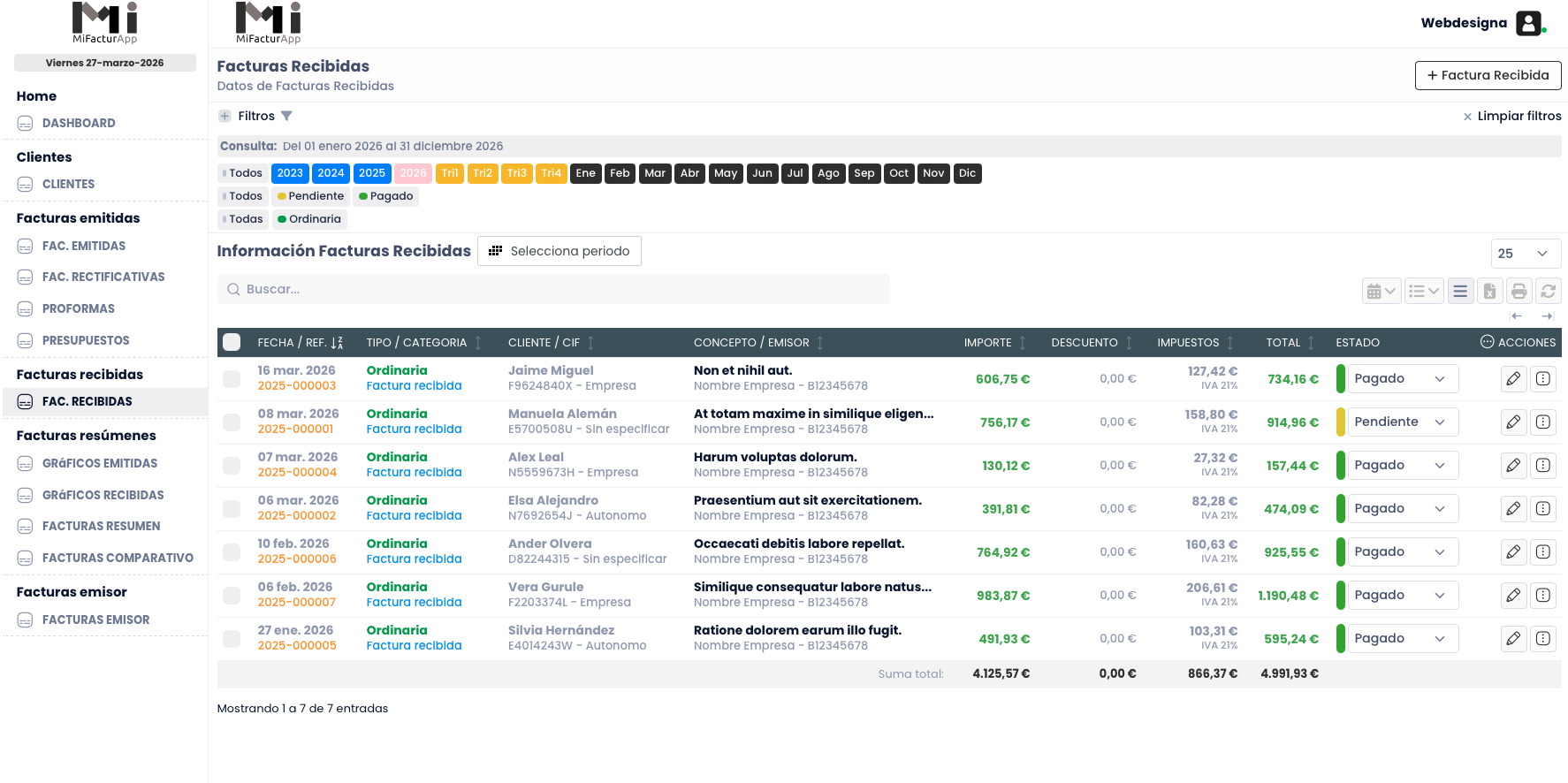1568x783 pixels.
Task: Expand the calendar dropdown in toolbar
Action: [1381, 291]
